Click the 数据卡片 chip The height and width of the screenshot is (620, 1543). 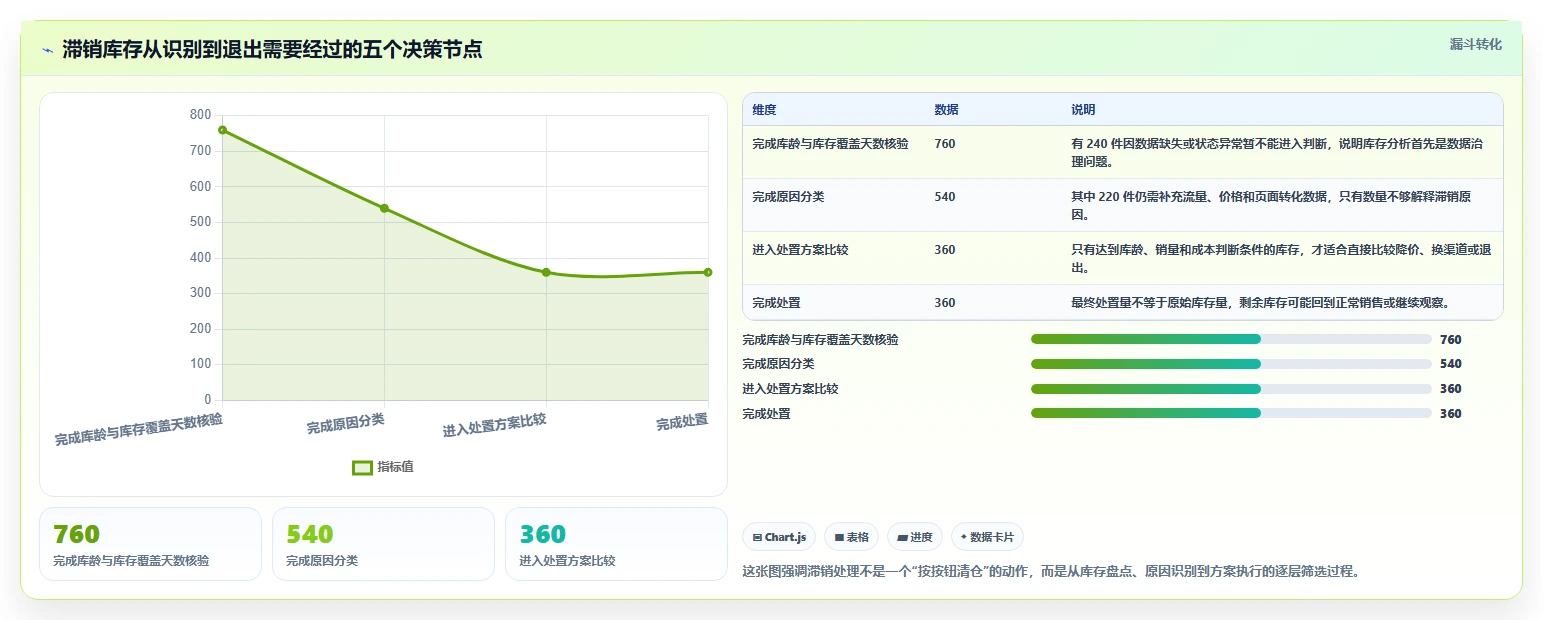pos(987,537)
